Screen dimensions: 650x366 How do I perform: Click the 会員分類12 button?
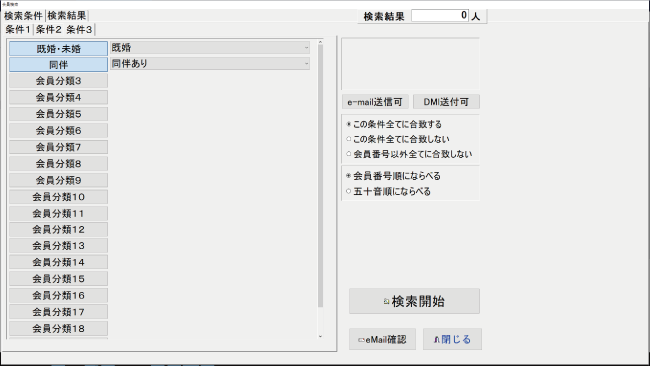point(58,229)
